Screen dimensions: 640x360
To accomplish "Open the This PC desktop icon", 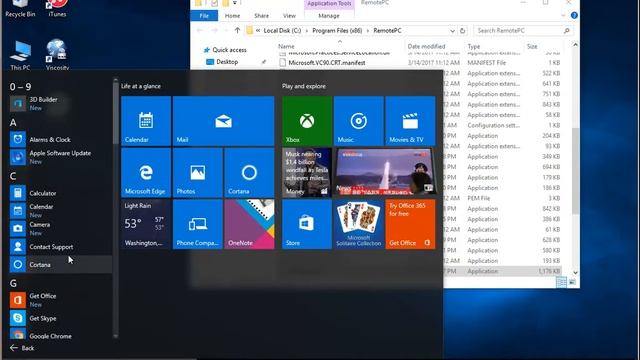I will (x=20, y=56).
